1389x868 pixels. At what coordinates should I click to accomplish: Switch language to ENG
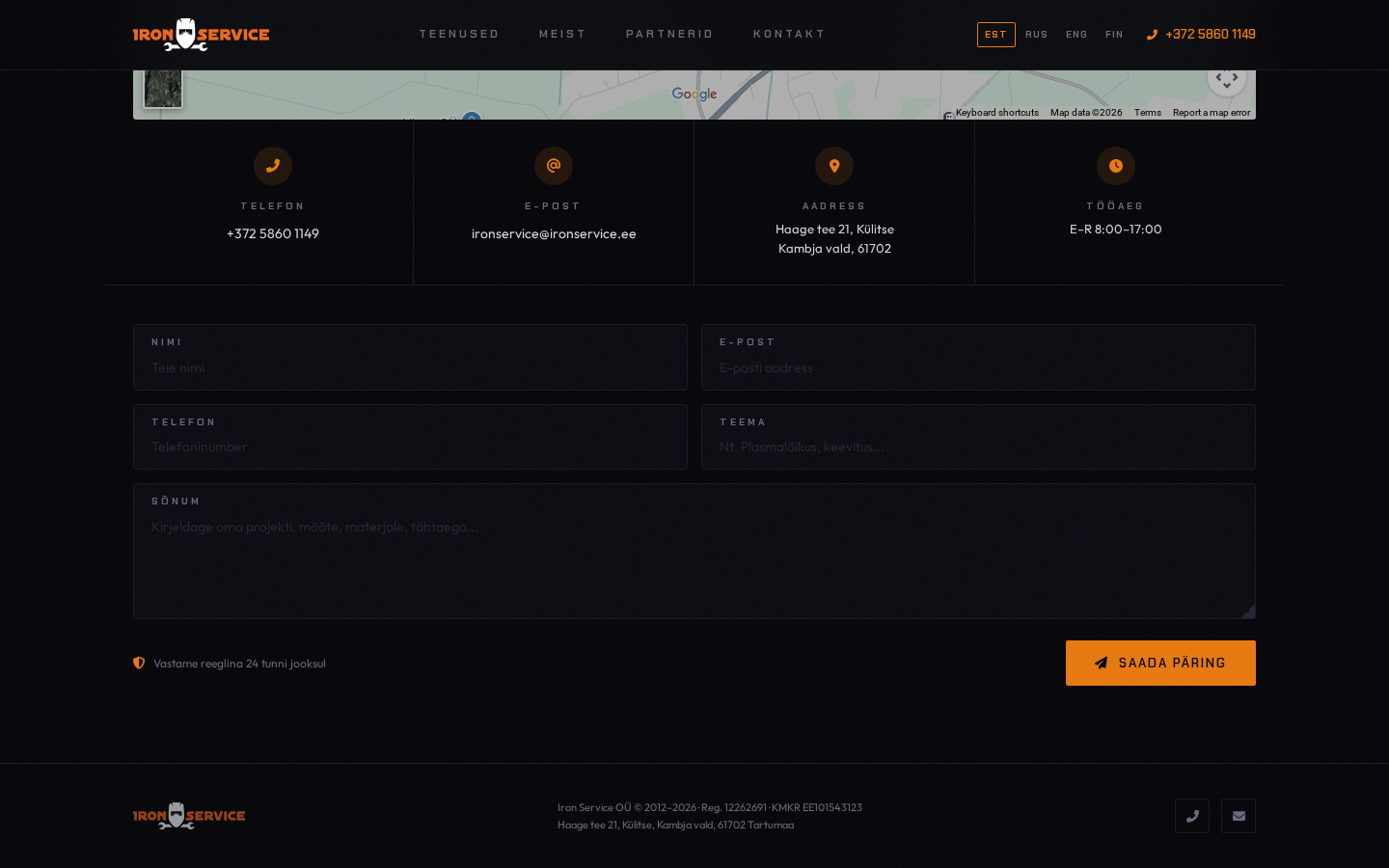pos(1076,35)
